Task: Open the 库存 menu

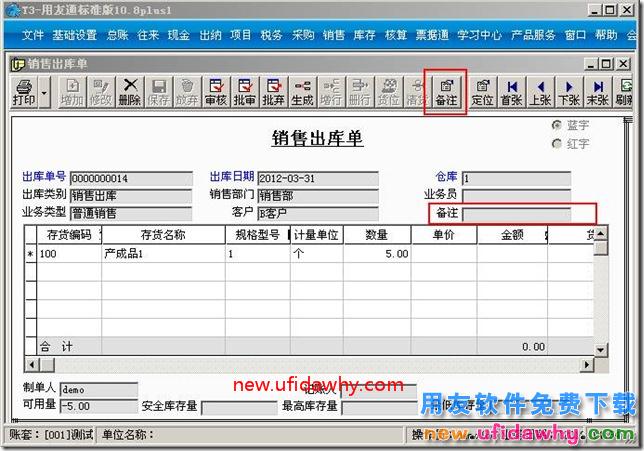Action: coord(364,35)
